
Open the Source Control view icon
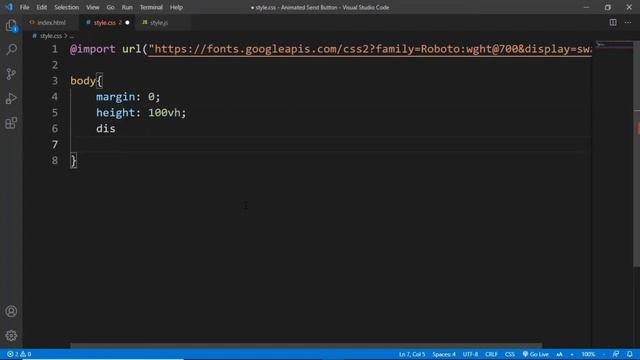click(x=11, y=74)
